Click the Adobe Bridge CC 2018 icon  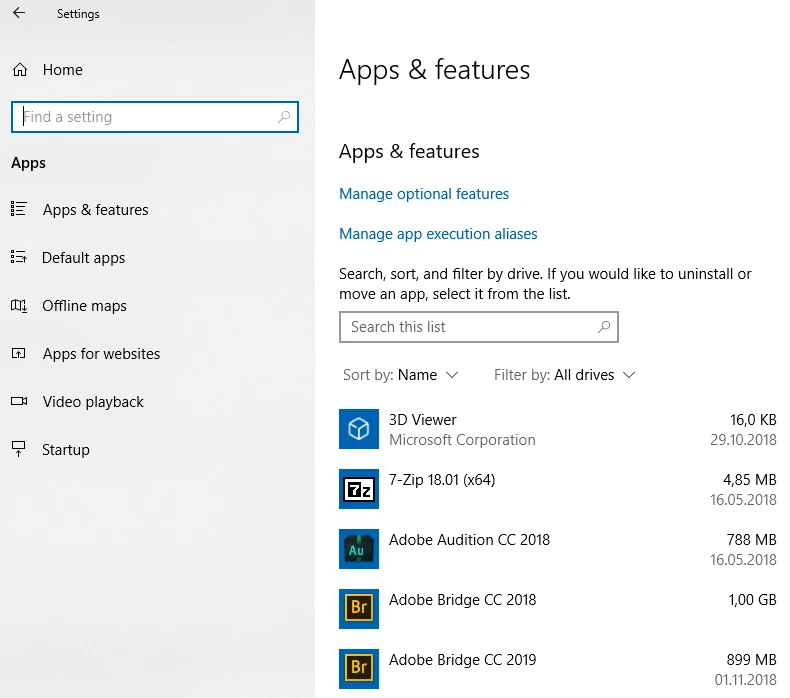coord(359,609)
